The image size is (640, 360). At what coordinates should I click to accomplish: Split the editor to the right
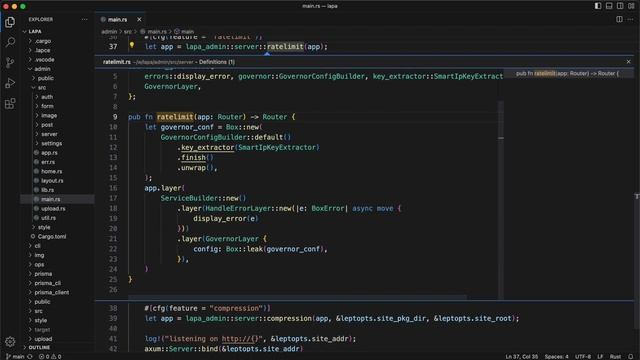click(619, 19)
